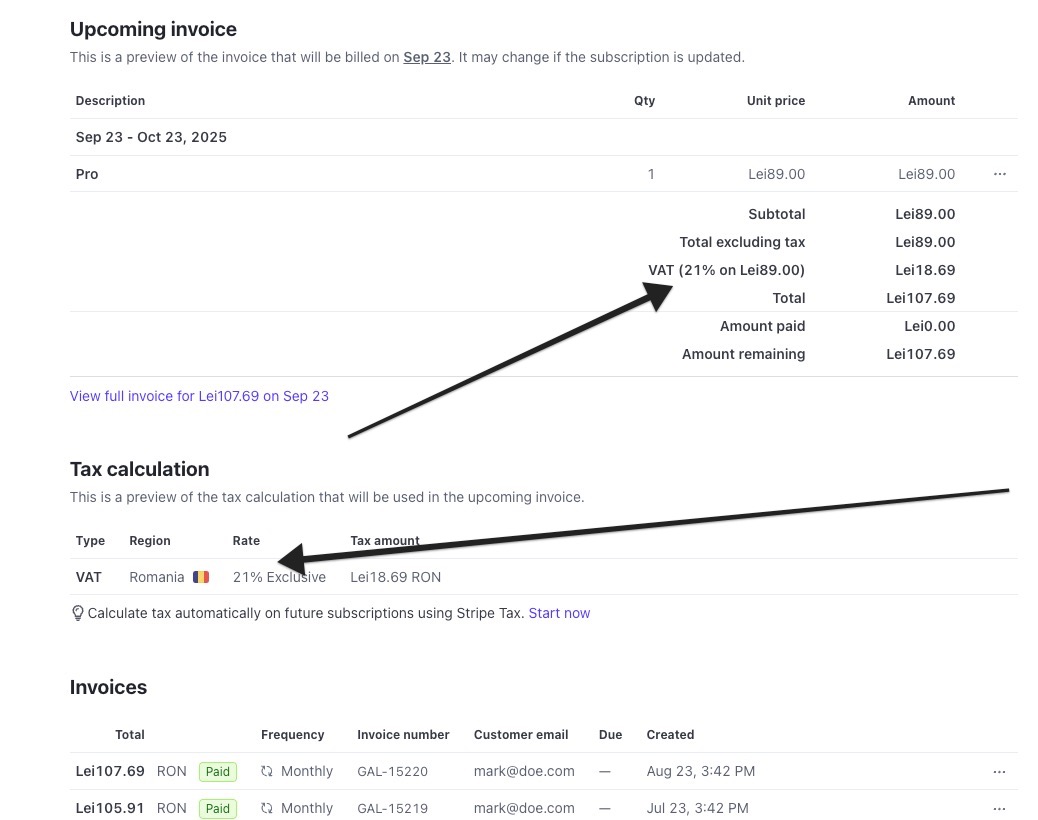
Task: Click the Paid badge on Lei105.91 invoice
Action: click(x=218, y=808)
